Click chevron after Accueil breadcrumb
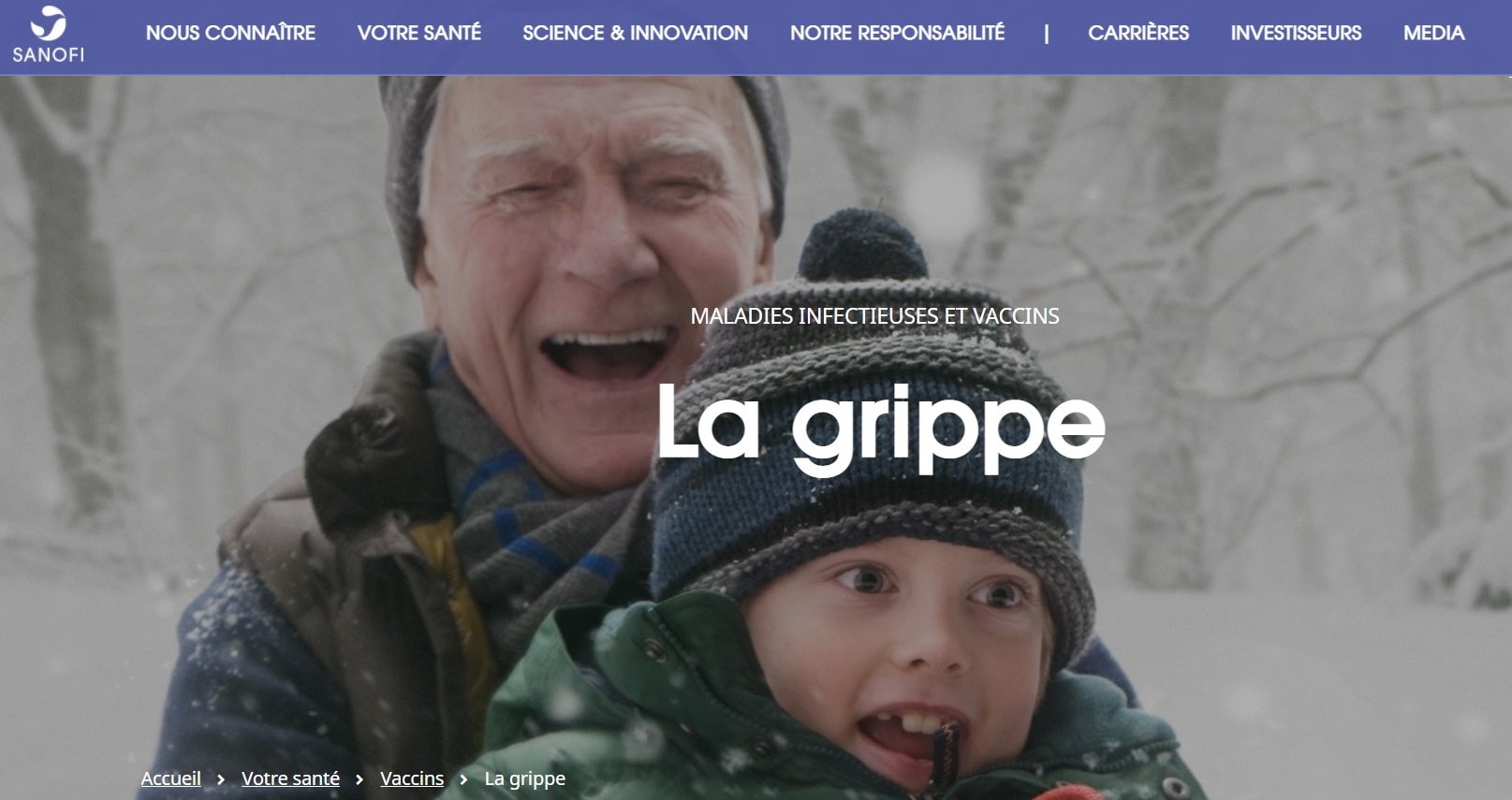Viewport: 1512px width, 800px height. coord(221,779)
